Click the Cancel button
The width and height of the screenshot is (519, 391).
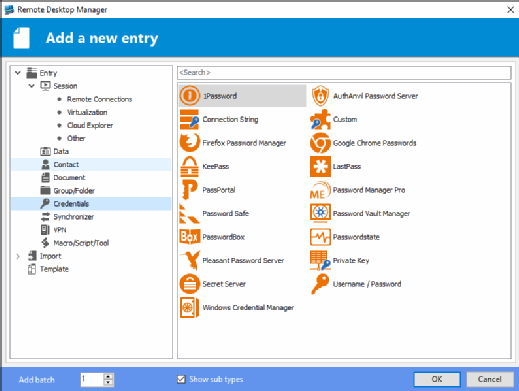(x=490, y=379)
